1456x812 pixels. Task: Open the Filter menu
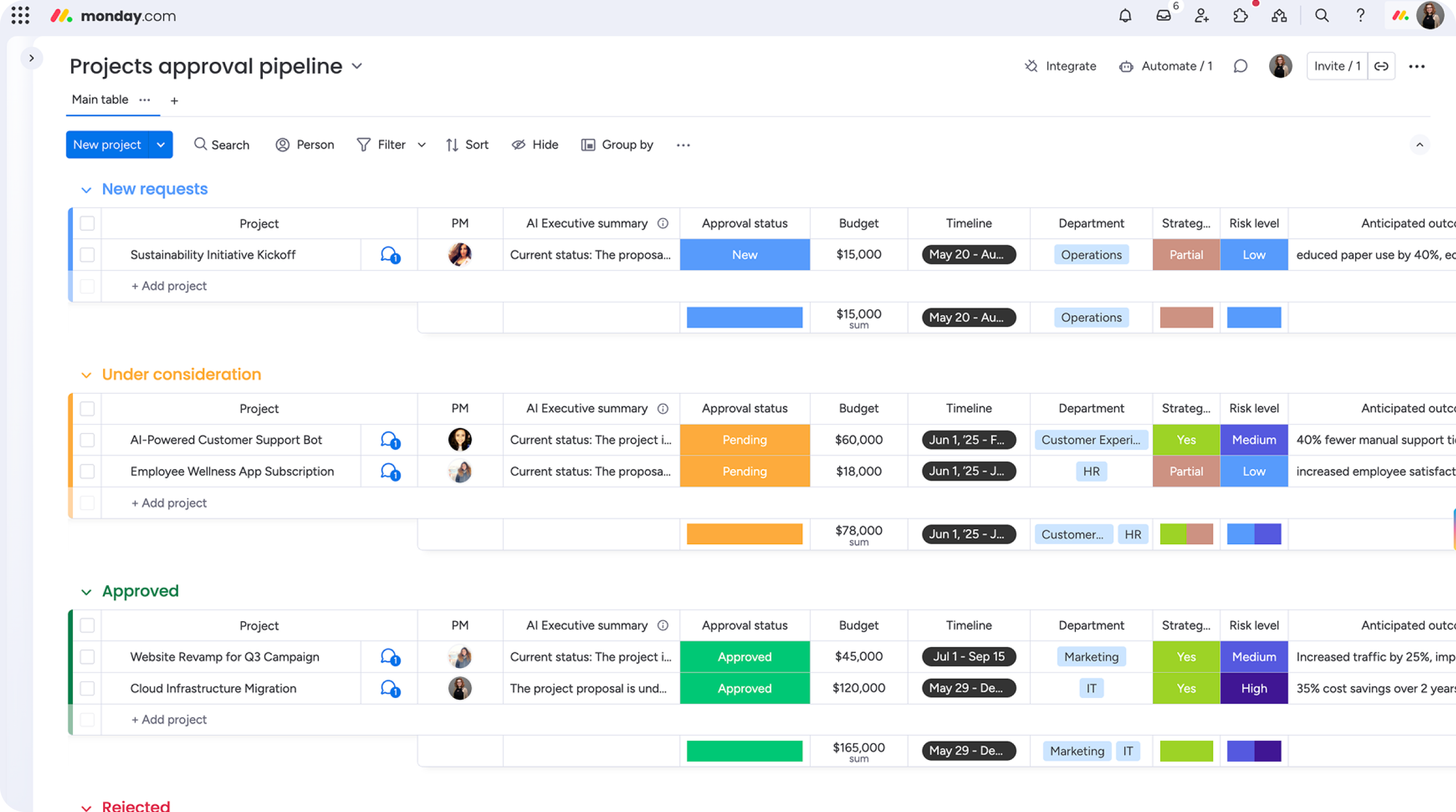pos(382,145)
